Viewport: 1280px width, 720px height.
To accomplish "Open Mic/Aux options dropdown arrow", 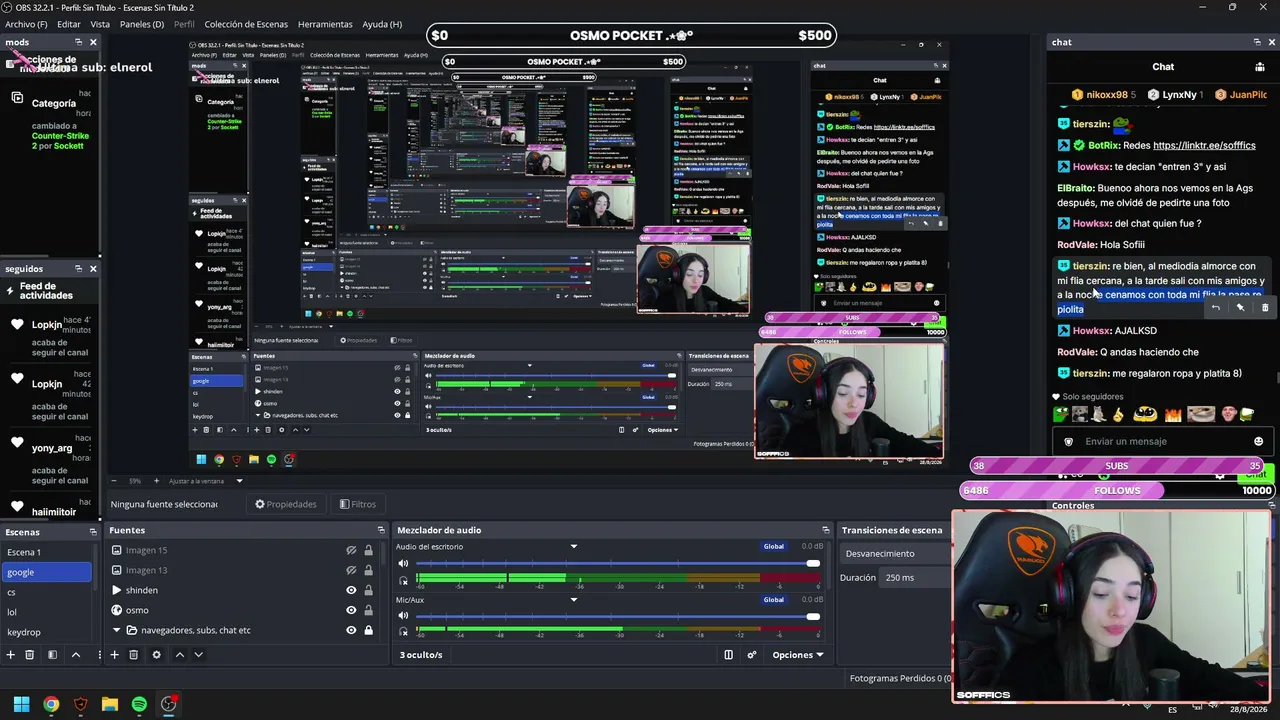I will tap(574, 600).
